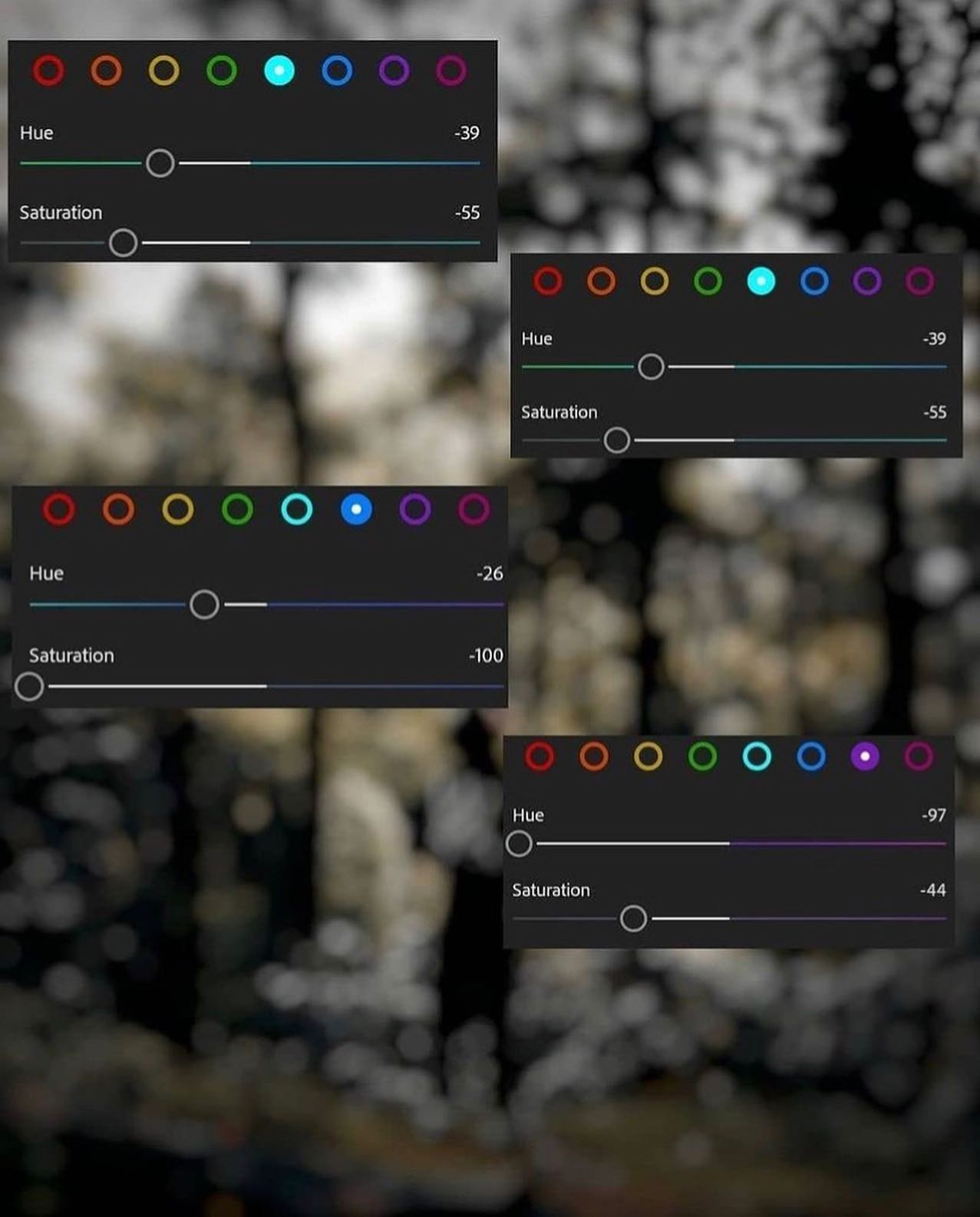
Task: Select the aqua color circle in the Hue -26 panel
Action: click(297, 510)
